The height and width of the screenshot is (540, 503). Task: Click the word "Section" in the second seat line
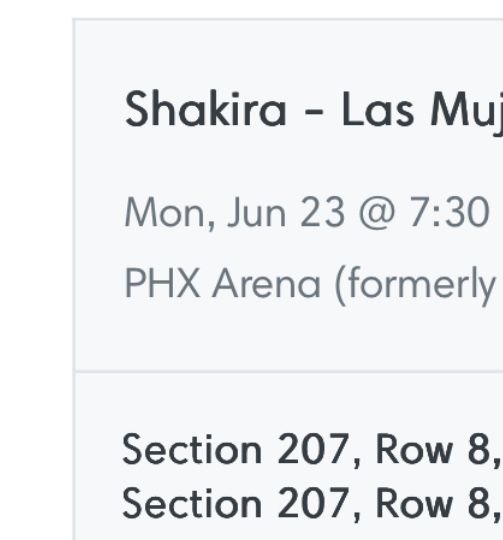192,503
